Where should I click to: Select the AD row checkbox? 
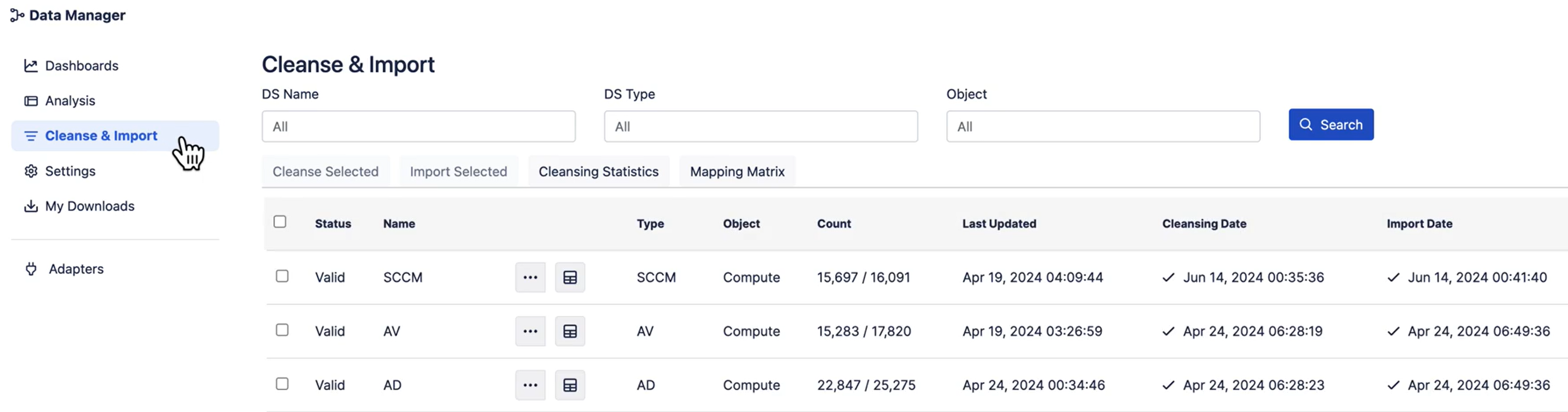[282, 384]
